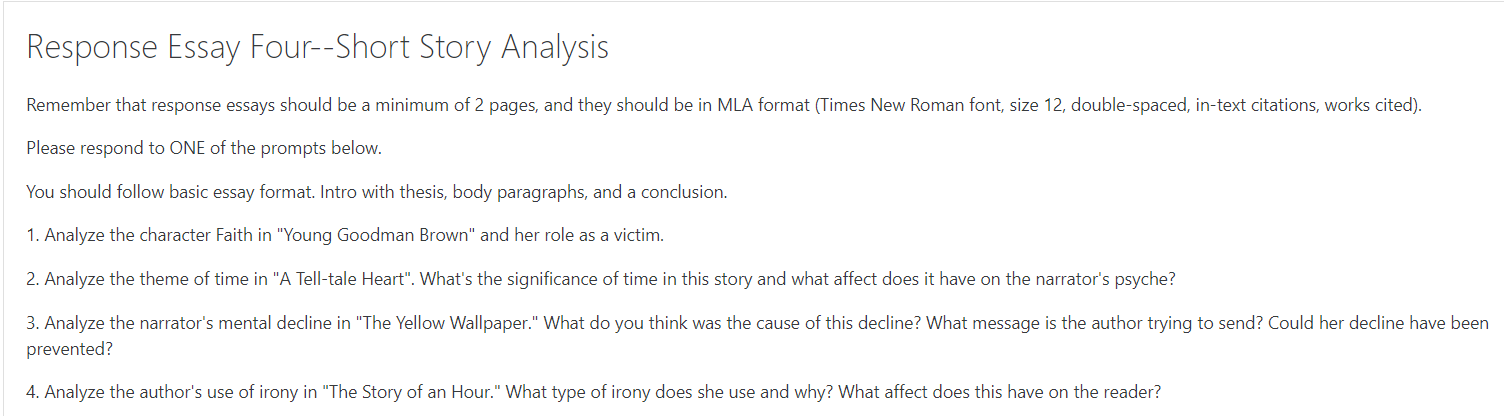Click 'her role as a victim' in prompt 1
Screen dimensions: 1504x416
(x=589, y=236)
